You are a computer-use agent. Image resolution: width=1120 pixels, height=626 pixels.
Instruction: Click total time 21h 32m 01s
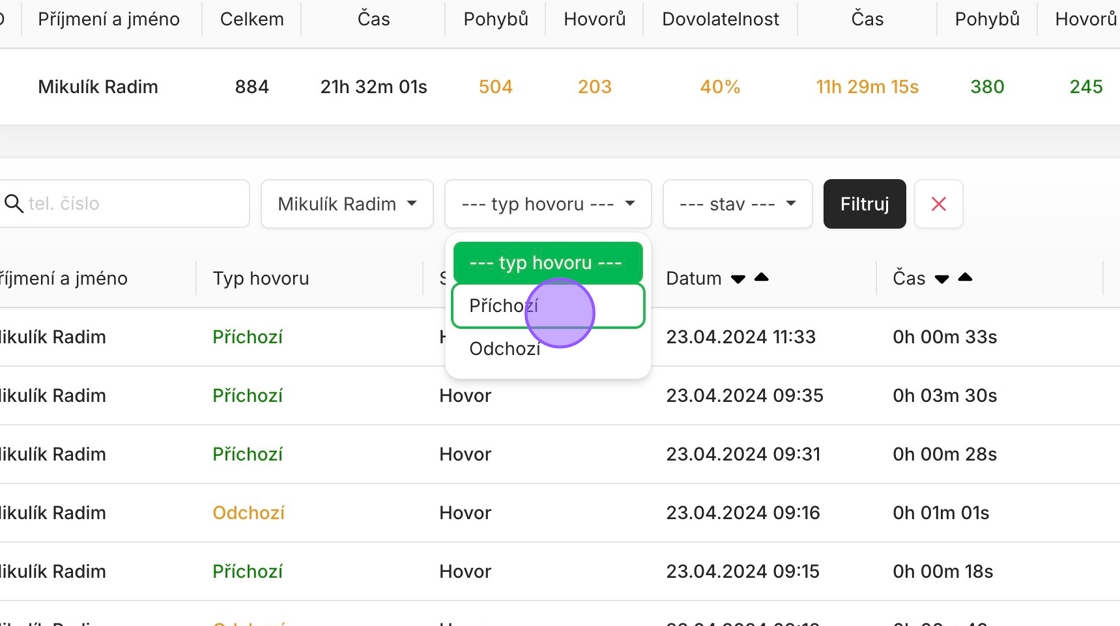click(374, 86)
